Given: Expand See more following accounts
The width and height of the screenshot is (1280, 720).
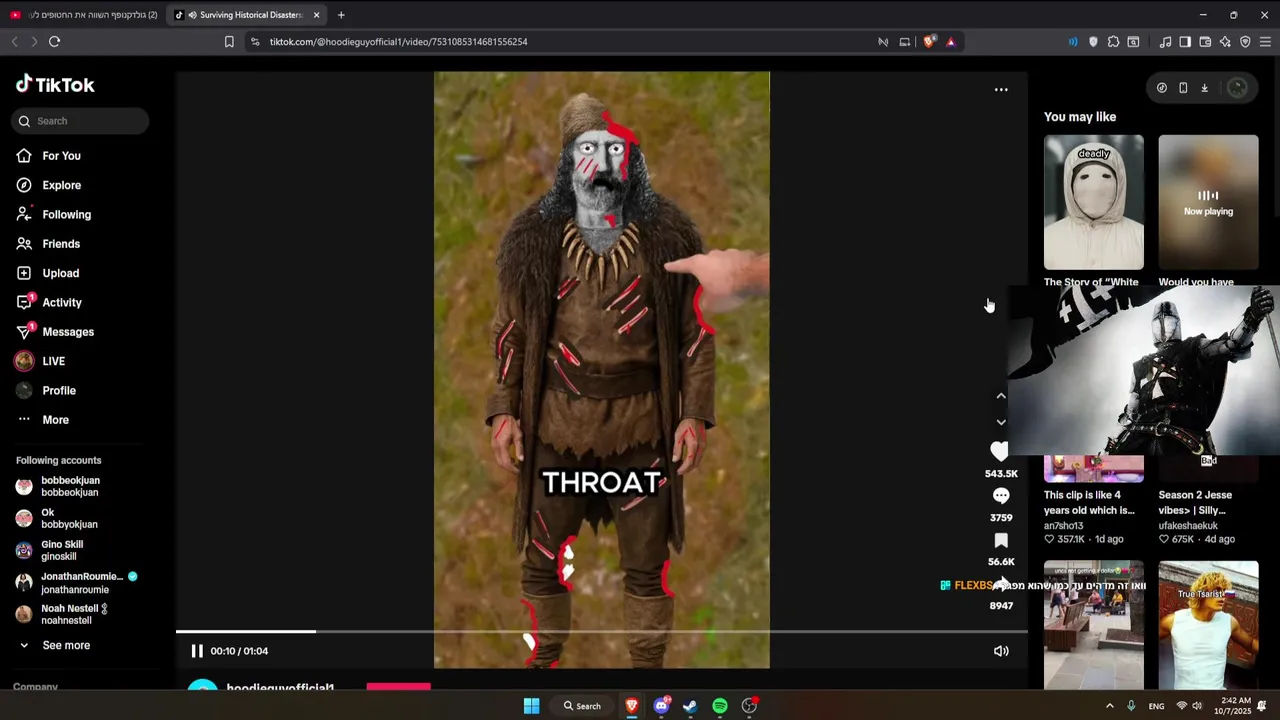Looking at the screenshot, I should 66,645.
